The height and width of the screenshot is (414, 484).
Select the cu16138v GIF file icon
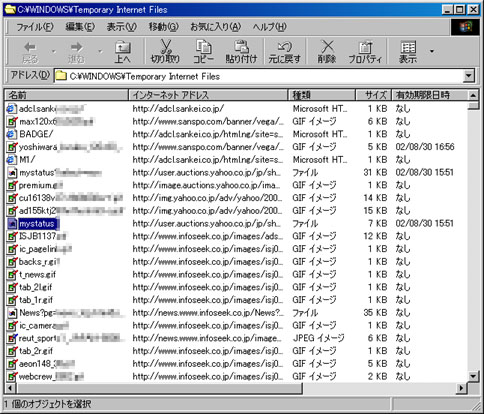click(x=12, y=198)
